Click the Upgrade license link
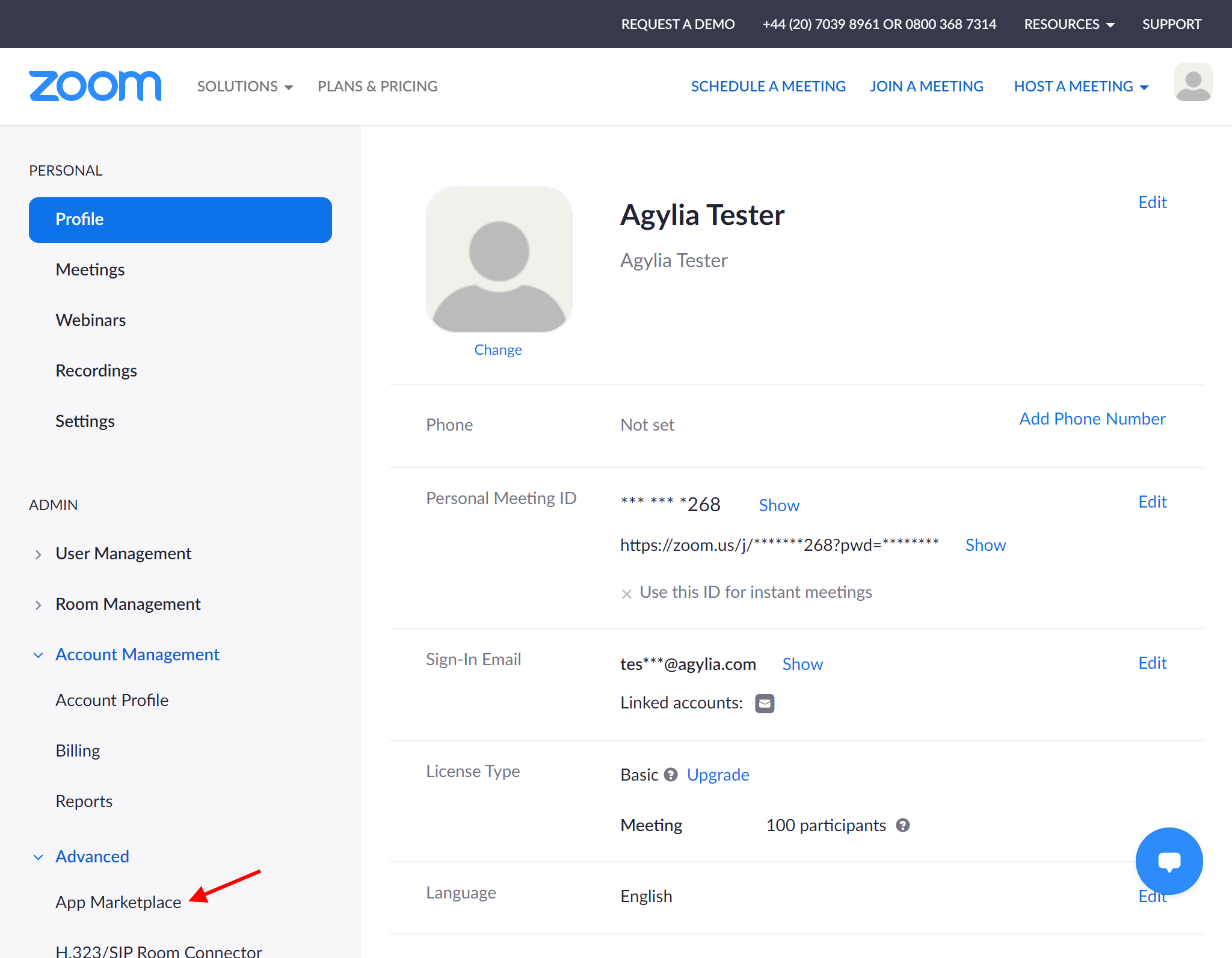 [718, 775]
